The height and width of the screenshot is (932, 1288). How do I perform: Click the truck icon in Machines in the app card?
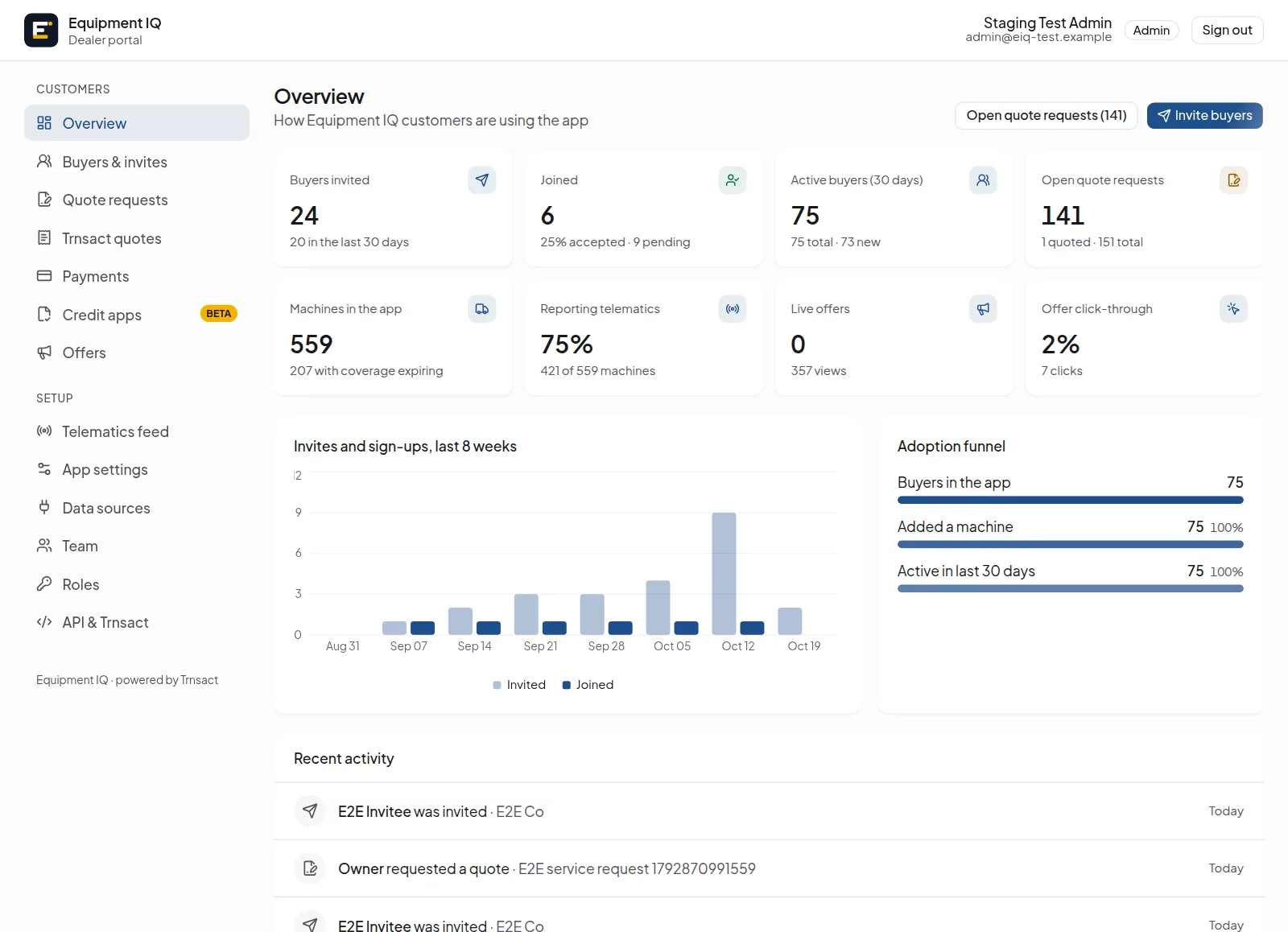point(482,309)
